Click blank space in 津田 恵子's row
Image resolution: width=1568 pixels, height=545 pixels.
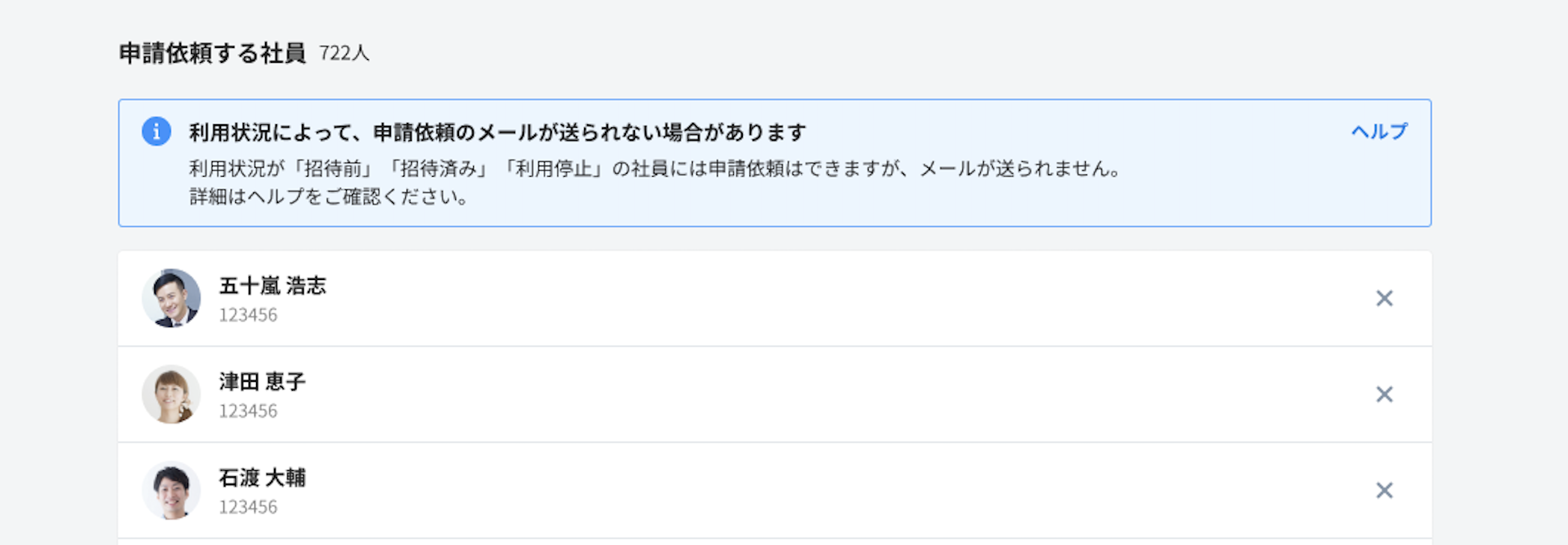click(824, 395)
